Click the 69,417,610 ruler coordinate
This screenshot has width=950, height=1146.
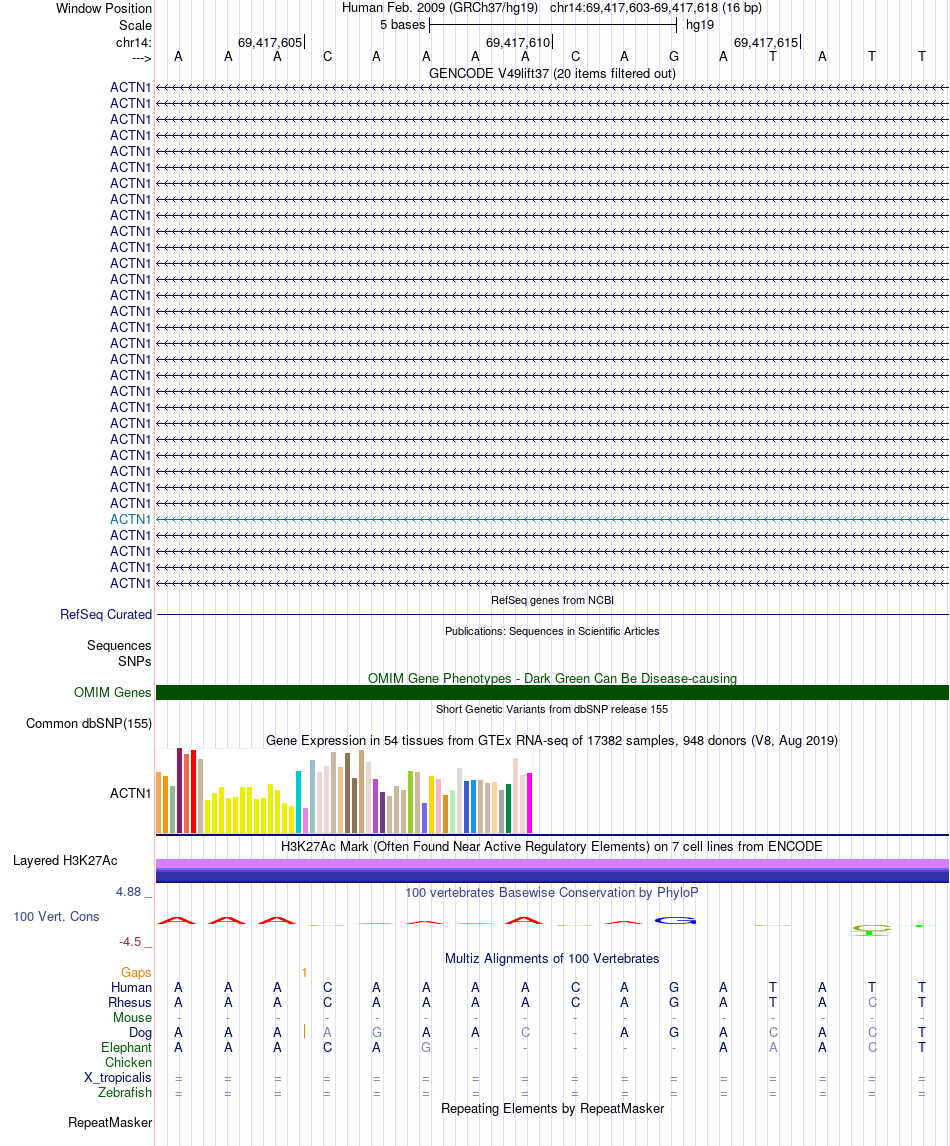518,42
